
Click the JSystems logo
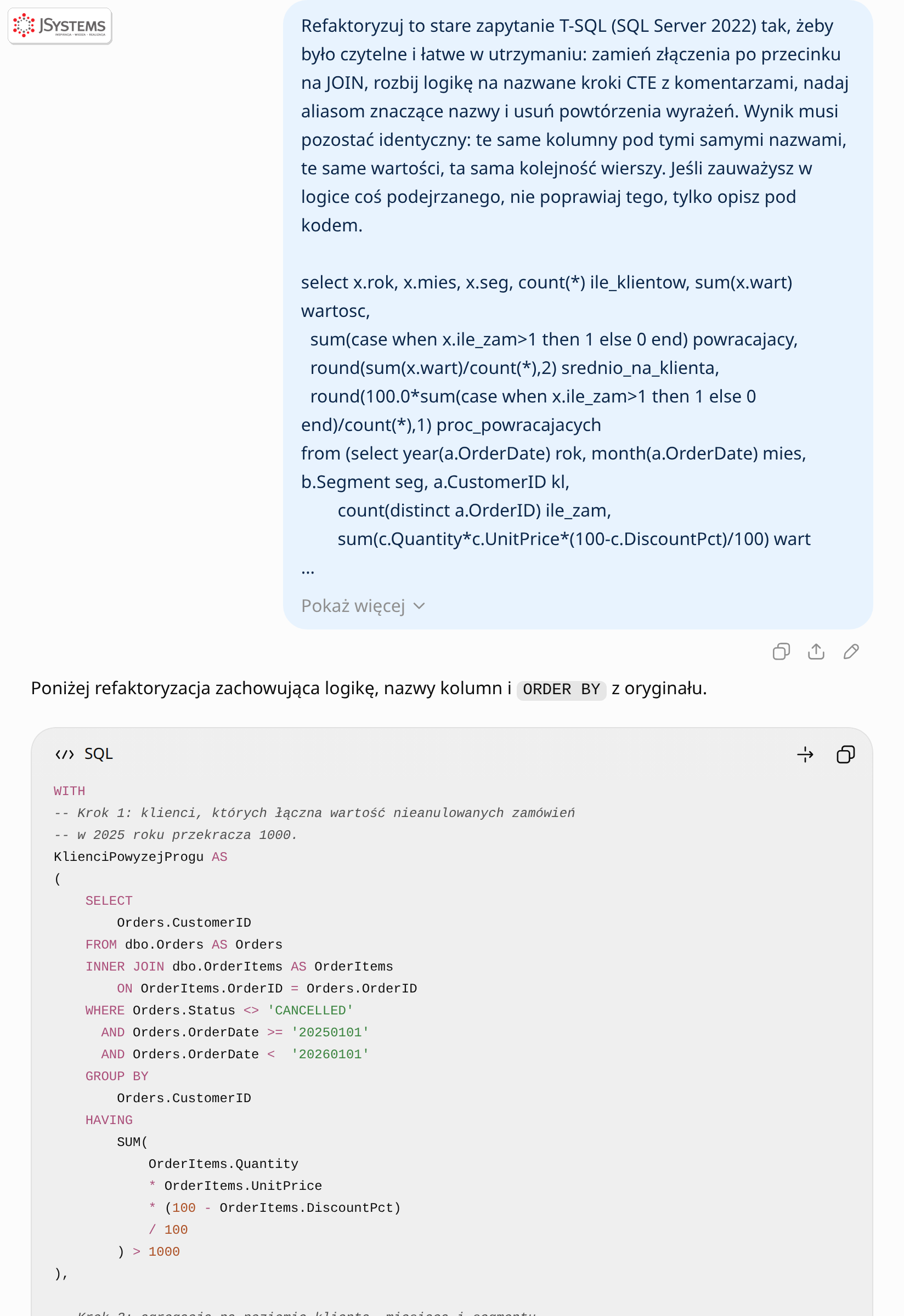pos(59,26)
